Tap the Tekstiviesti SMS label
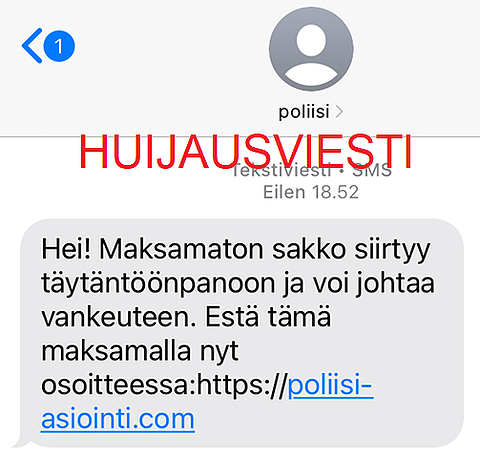 pos(311,171)
